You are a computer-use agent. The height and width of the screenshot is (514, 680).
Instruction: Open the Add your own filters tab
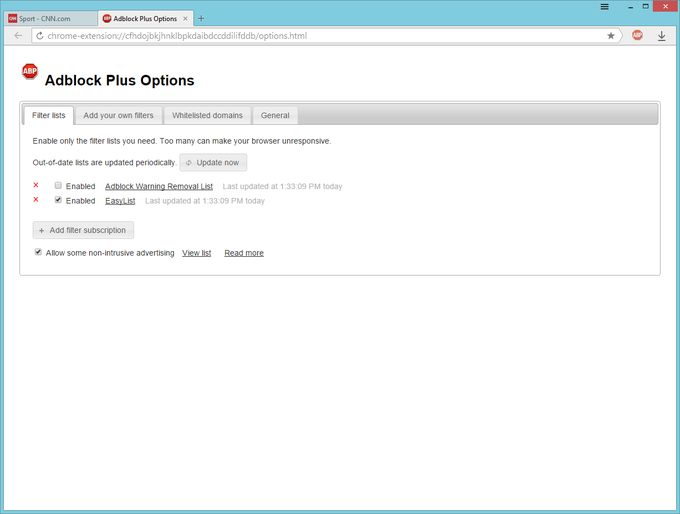coord(118,115)
